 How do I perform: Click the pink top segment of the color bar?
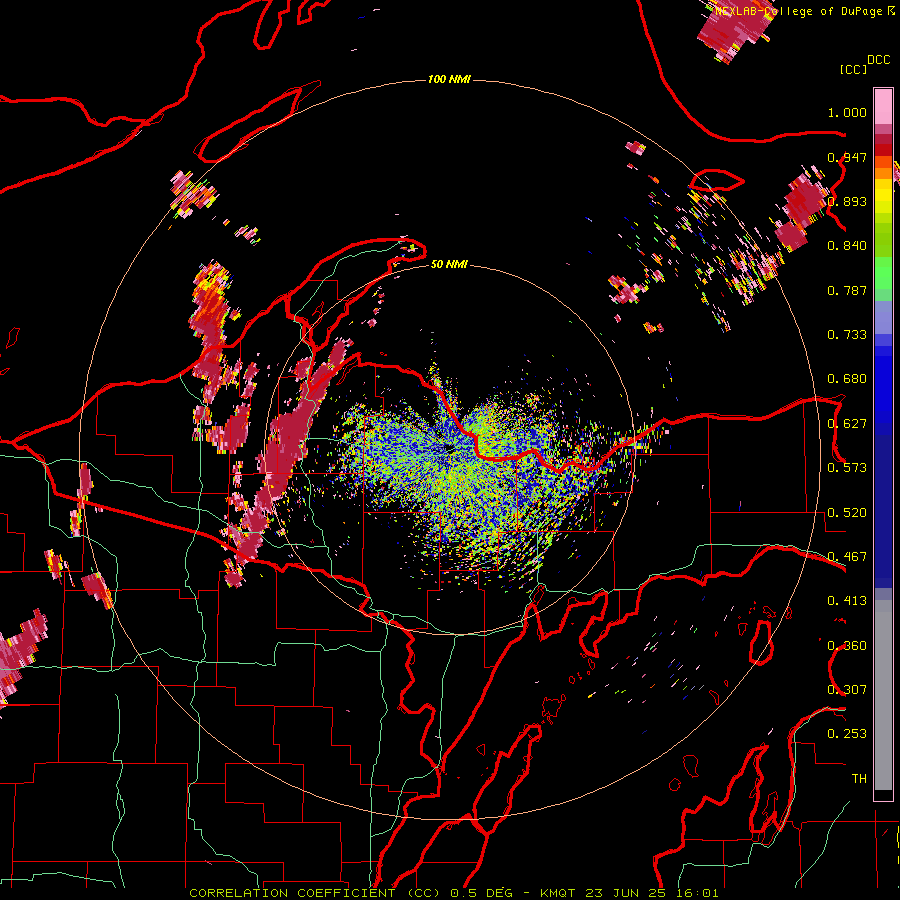click(x=883, y=106)
